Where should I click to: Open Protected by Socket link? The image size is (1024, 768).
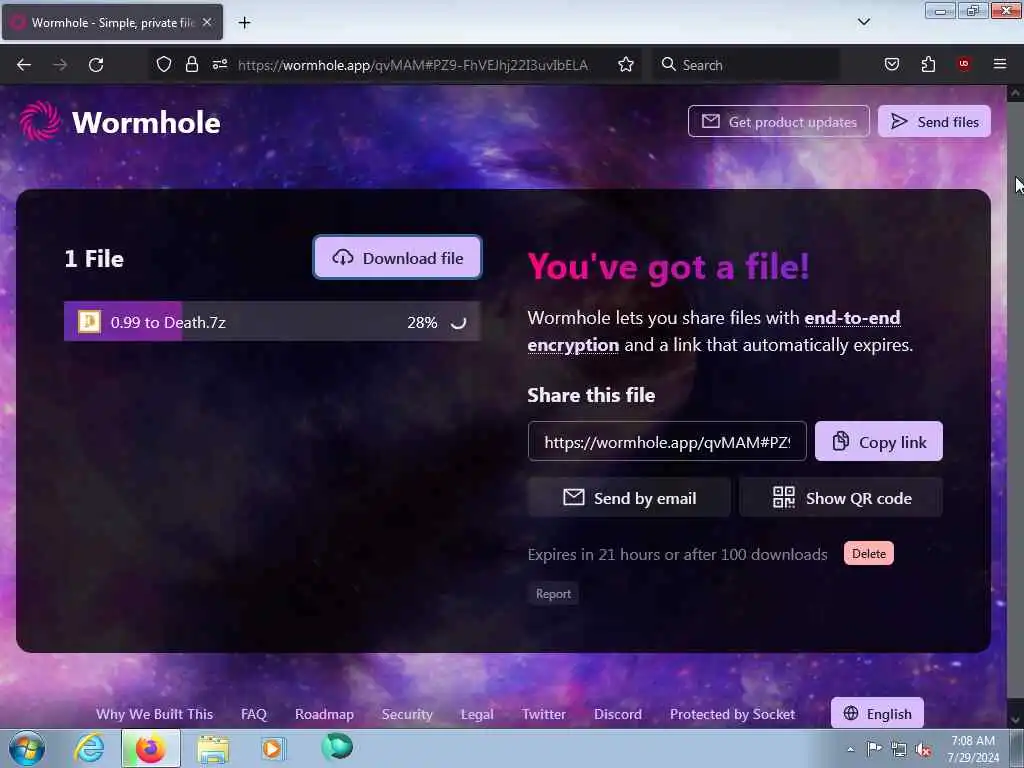pos(732,714)
